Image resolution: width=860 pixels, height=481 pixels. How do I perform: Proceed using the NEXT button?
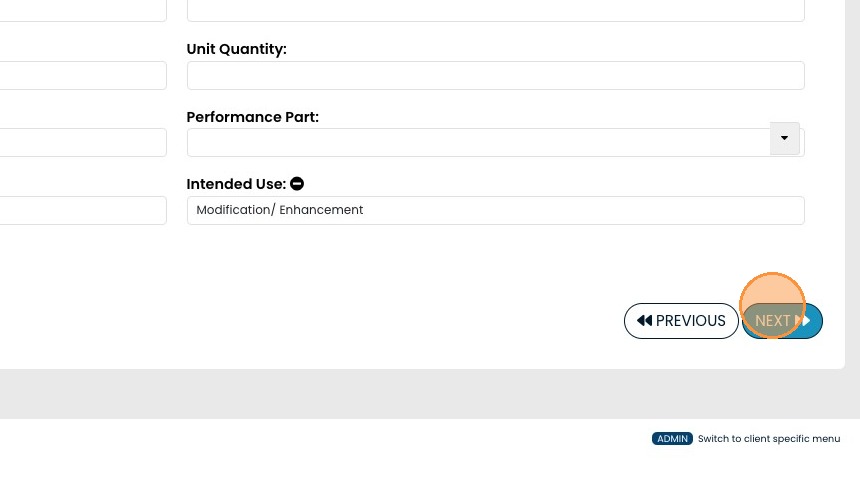(782, 321)
